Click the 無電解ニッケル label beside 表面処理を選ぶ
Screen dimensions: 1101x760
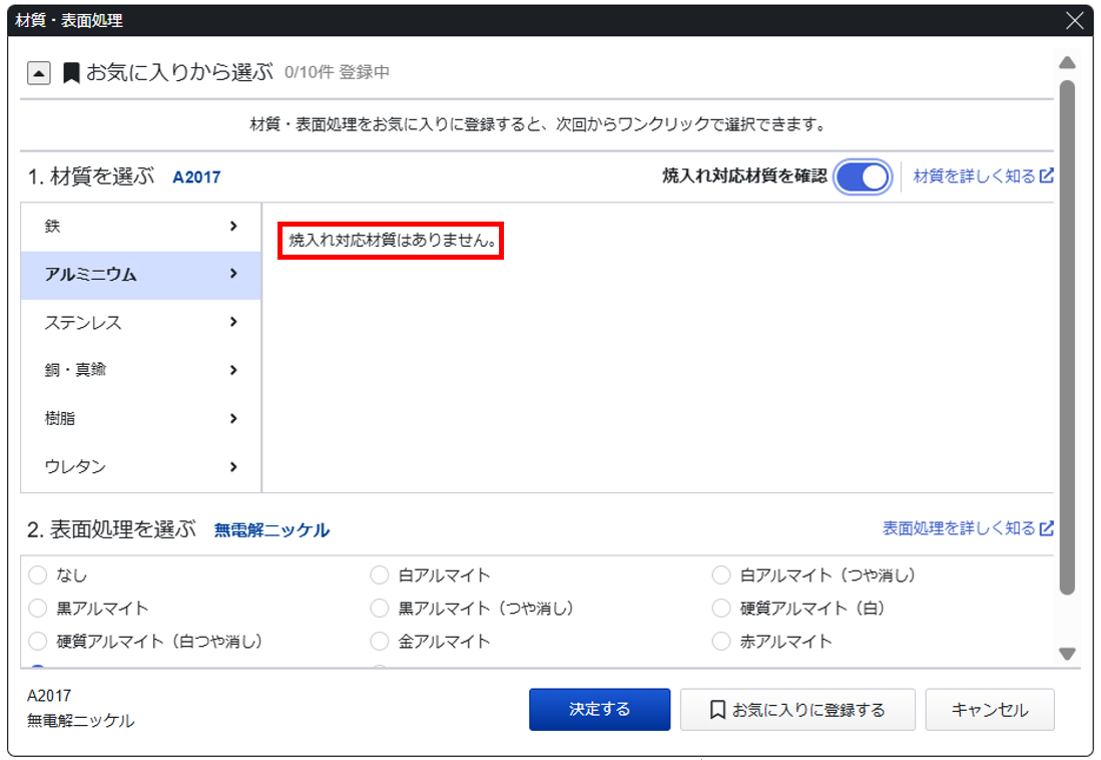[x=272, y=530]
